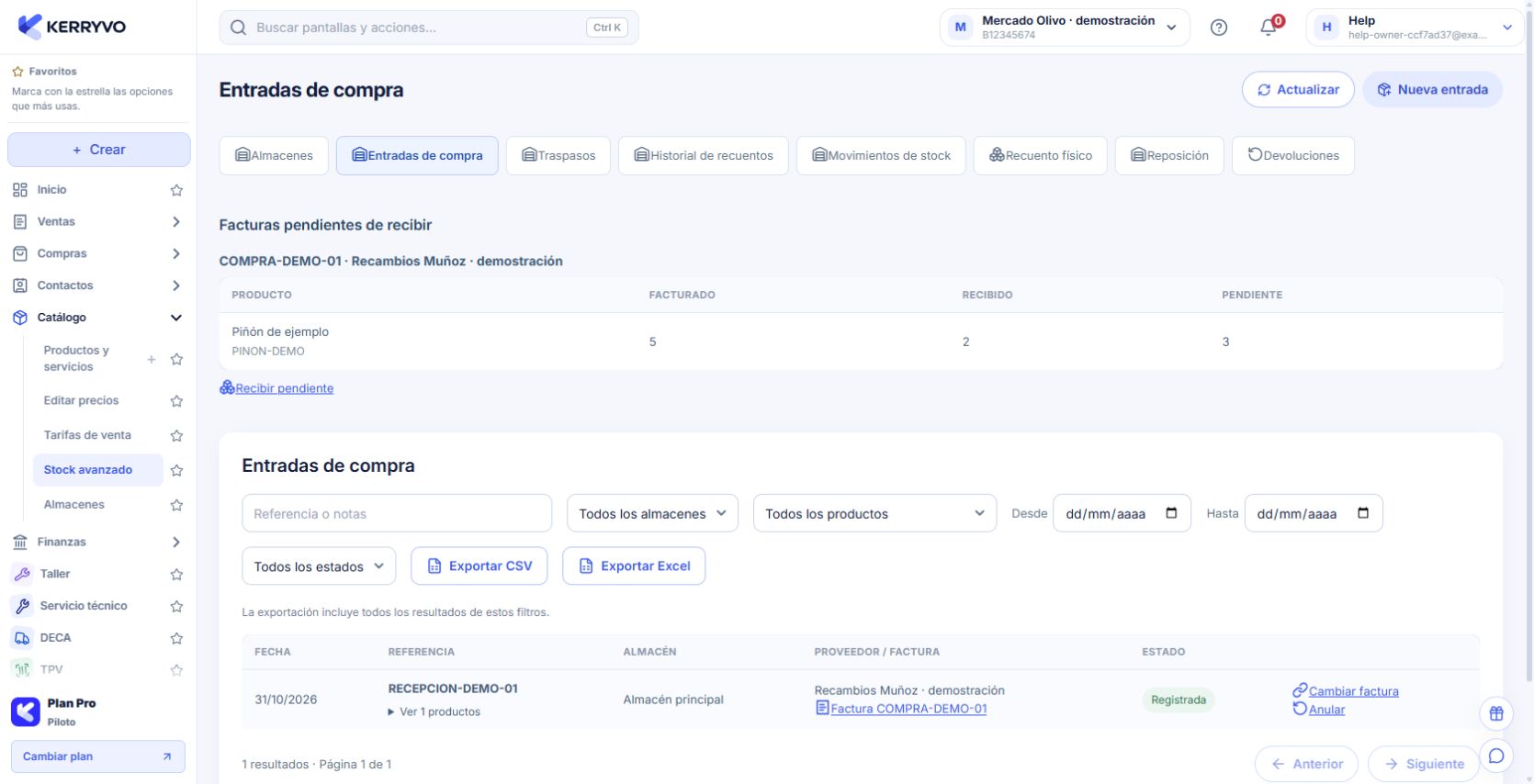
Task: Click the Recibir pendiente link
Action: 276,388
